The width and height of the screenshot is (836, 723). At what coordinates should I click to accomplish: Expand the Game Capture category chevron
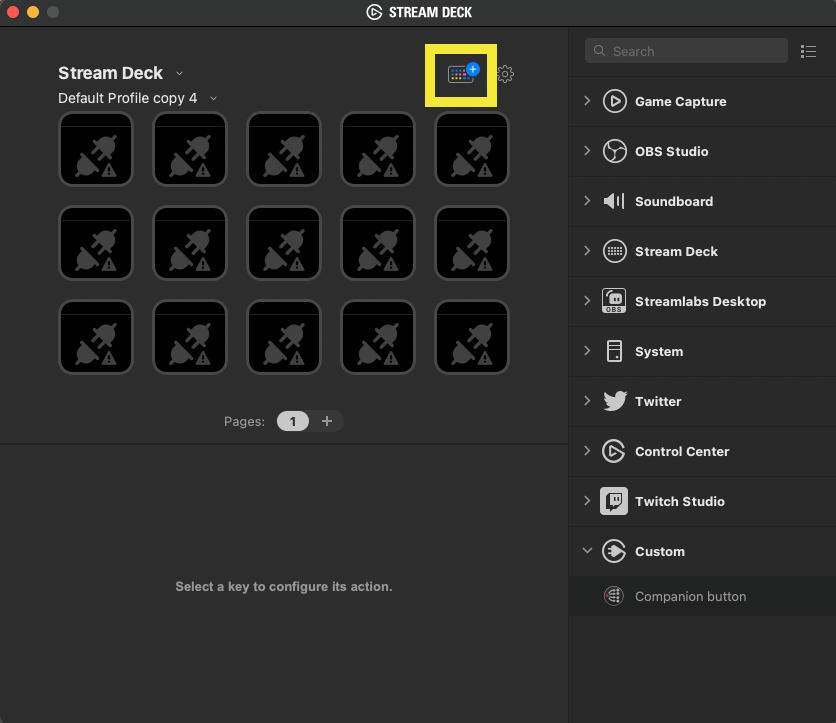tap(587, 101)
